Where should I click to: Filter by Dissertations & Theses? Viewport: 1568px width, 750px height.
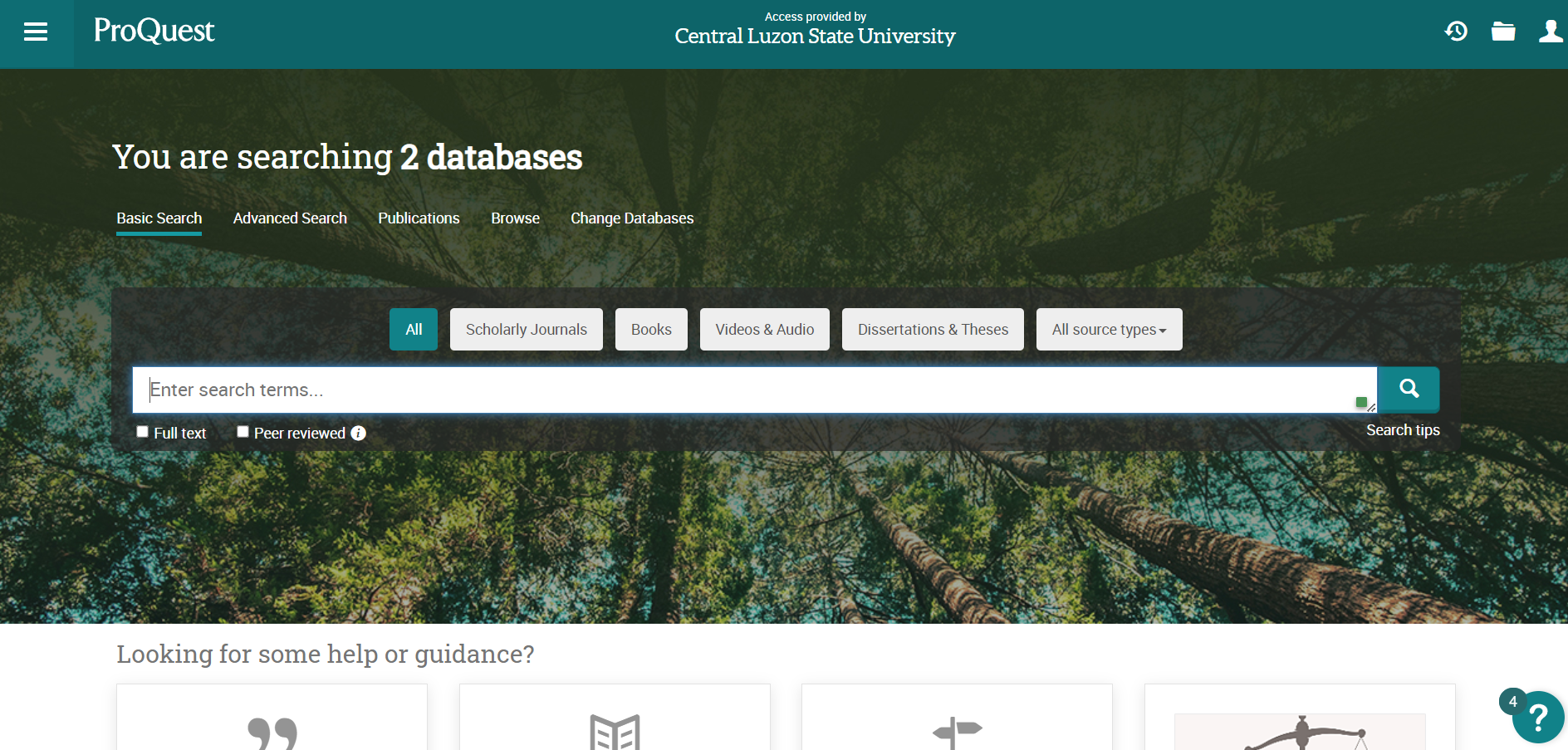[933, 330]
